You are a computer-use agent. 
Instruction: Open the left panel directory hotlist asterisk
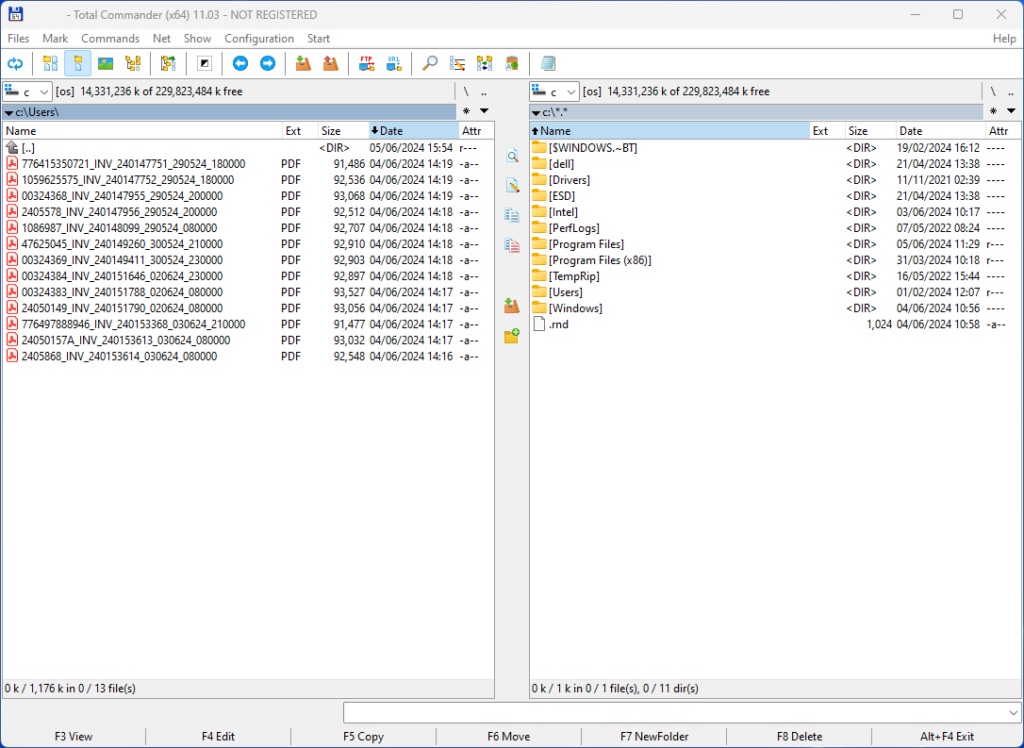click(x=466, y=111)
